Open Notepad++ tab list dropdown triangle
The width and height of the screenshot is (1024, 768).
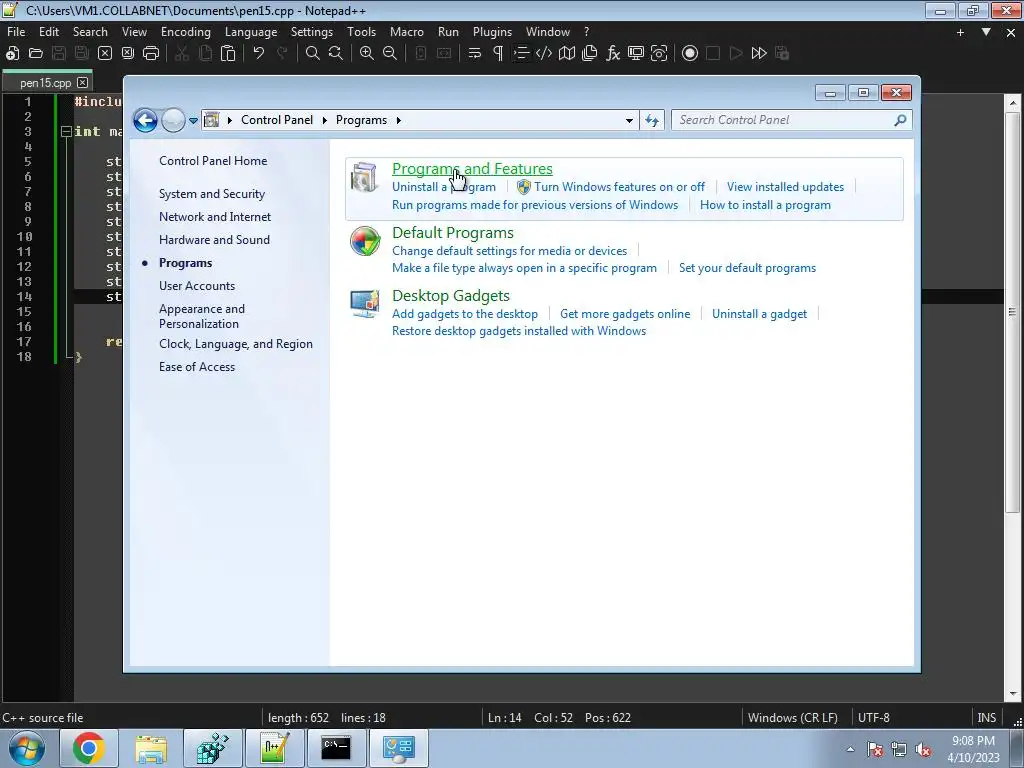986,32
